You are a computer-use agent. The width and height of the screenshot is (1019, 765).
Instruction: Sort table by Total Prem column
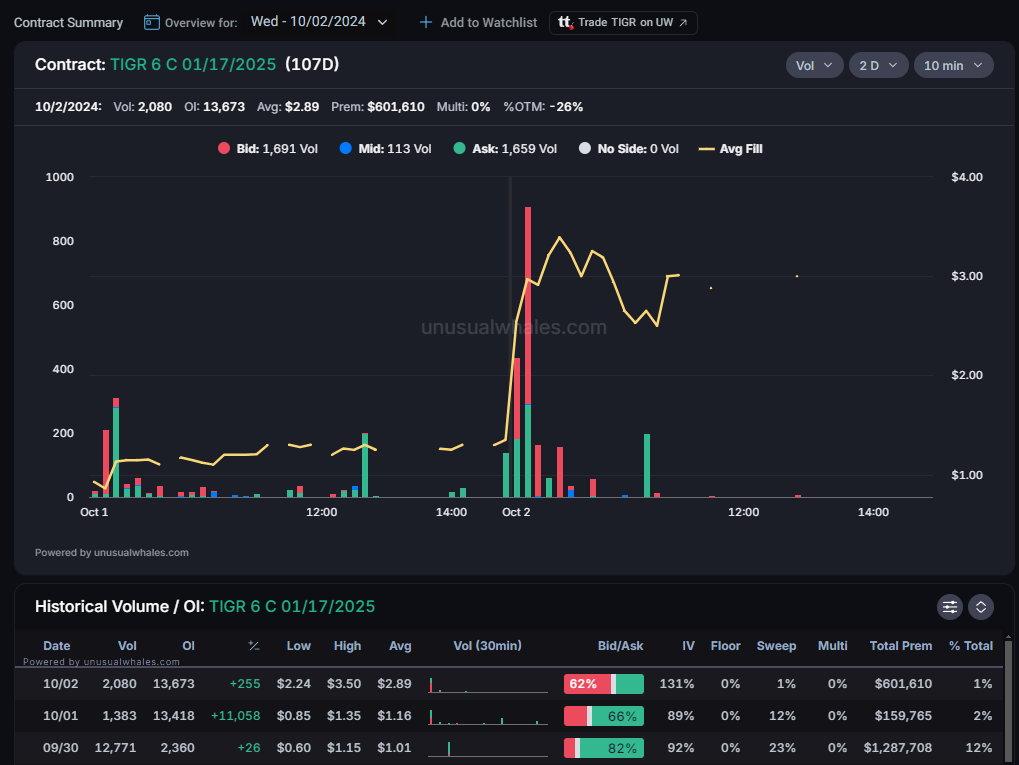pos(901,645)
